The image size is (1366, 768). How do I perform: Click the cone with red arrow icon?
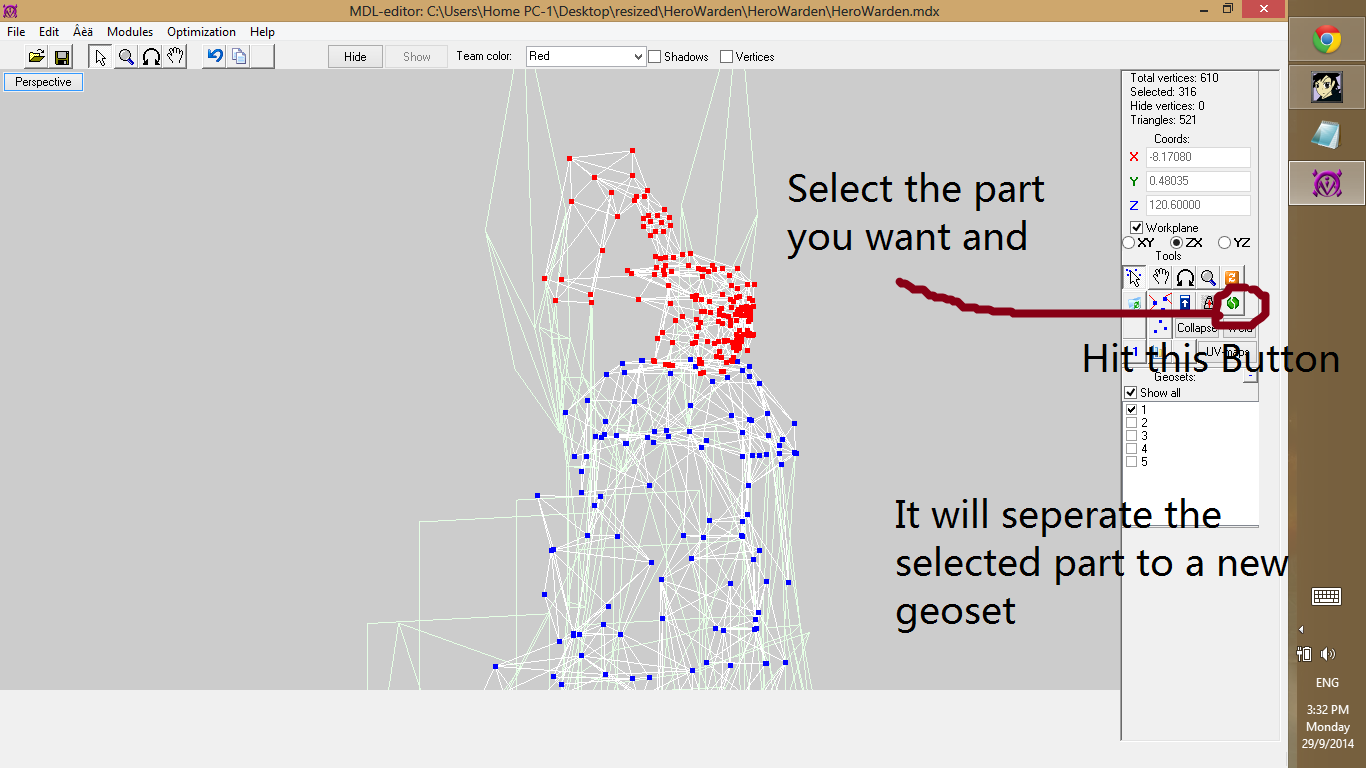pyautogui.click(x=1208, y=302)
